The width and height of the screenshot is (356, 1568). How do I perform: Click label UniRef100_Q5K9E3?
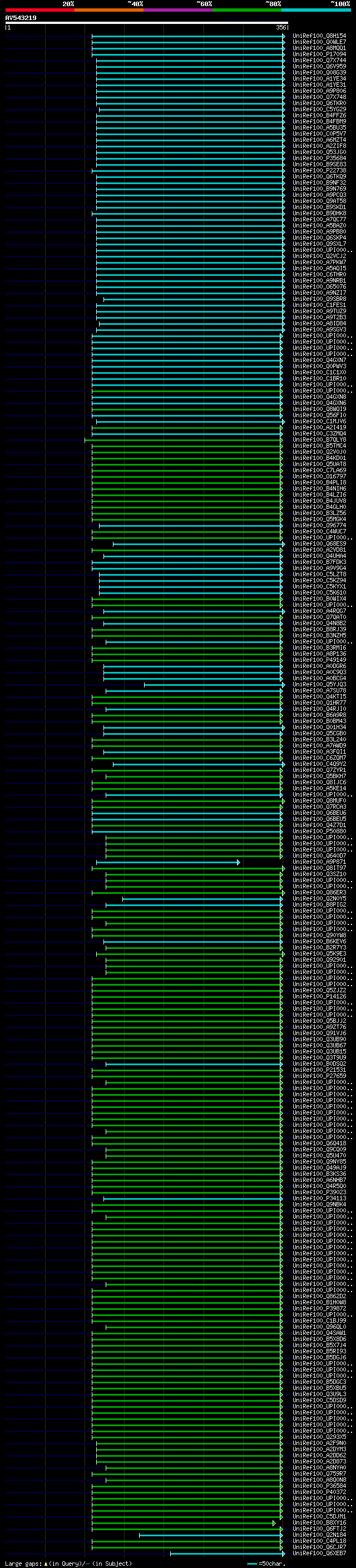coord(319,954)
